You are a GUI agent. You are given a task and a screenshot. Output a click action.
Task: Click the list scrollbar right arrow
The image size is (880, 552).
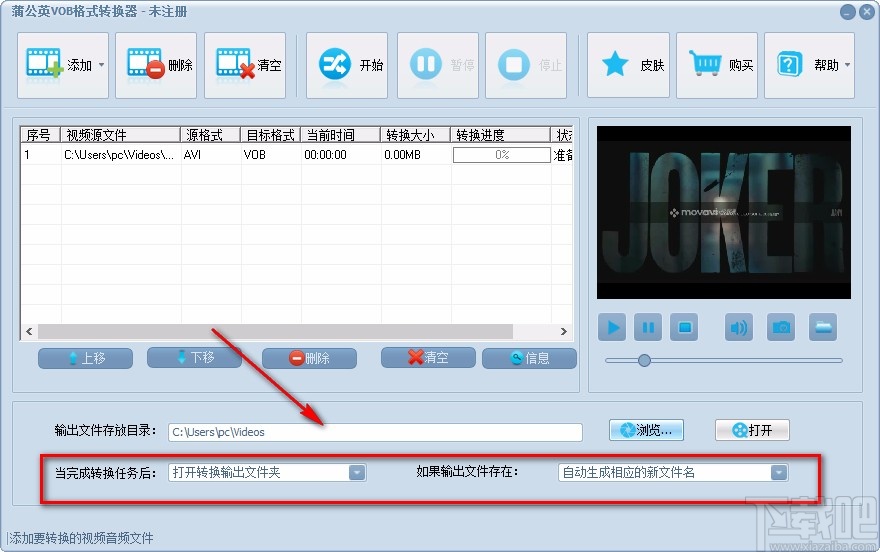click(563, 332)
